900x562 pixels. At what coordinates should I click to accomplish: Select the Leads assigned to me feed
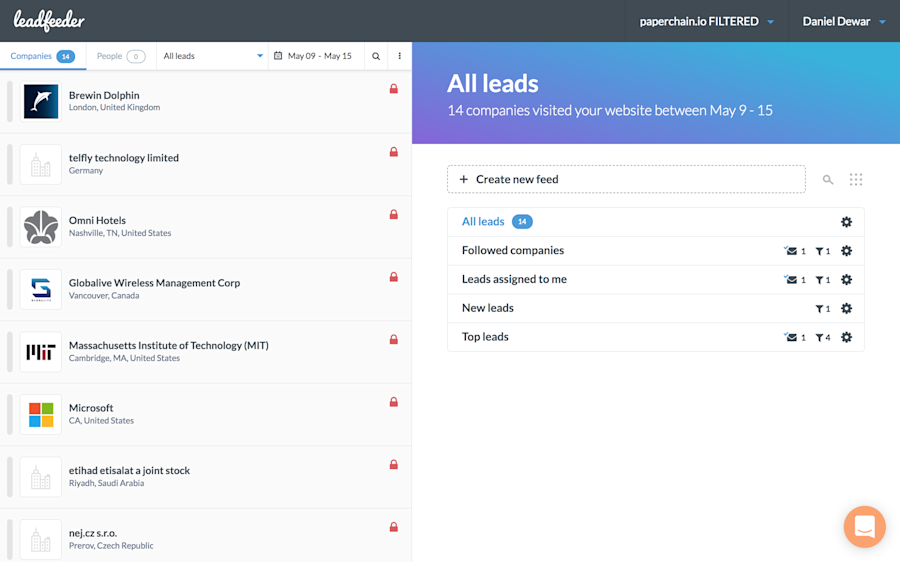click(514, 279)
